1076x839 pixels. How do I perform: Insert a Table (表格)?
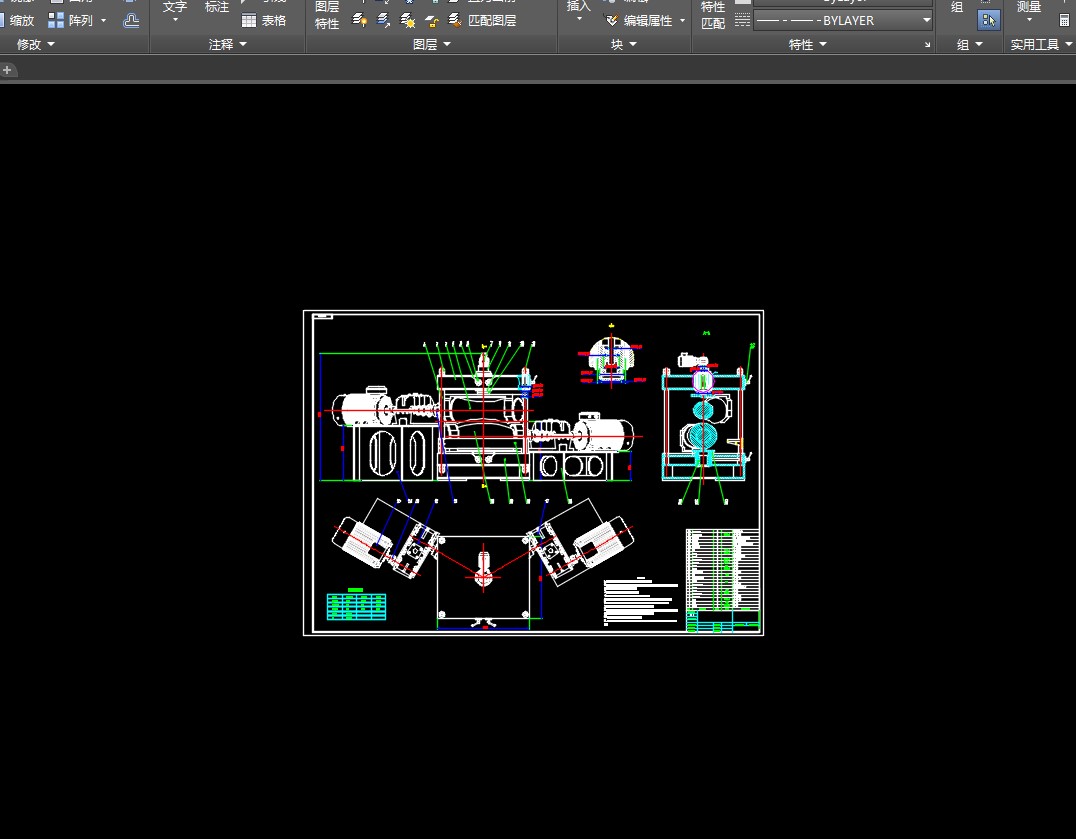(x=264, y=21)
